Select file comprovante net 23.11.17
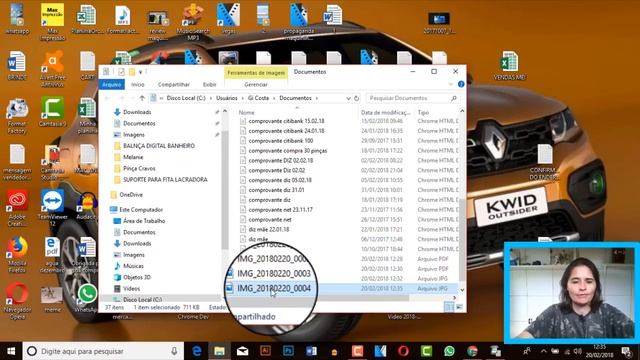640x360 pixels. [x=280, y=209]
